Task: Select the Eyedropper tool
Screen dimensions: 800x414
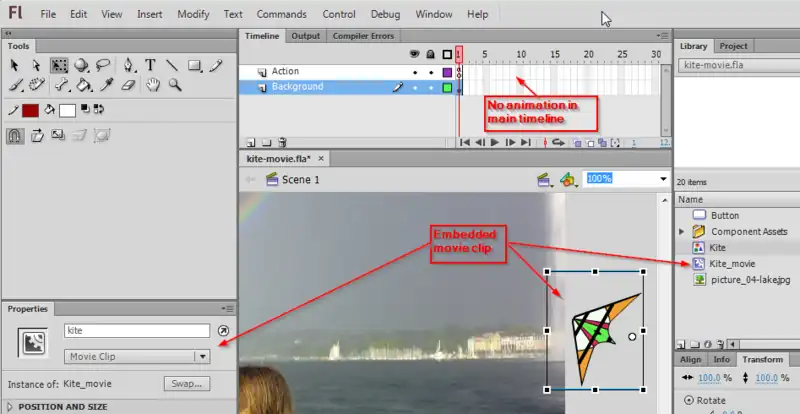Action: [106, 86]
